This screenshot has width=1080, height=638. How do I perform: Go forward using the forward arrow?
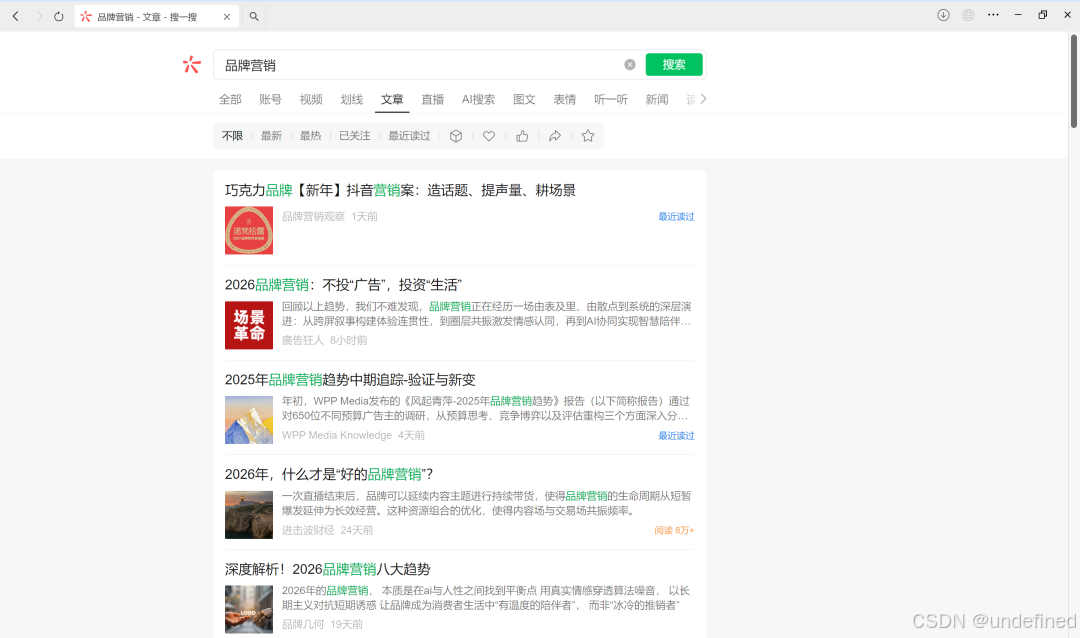[39, 17]
